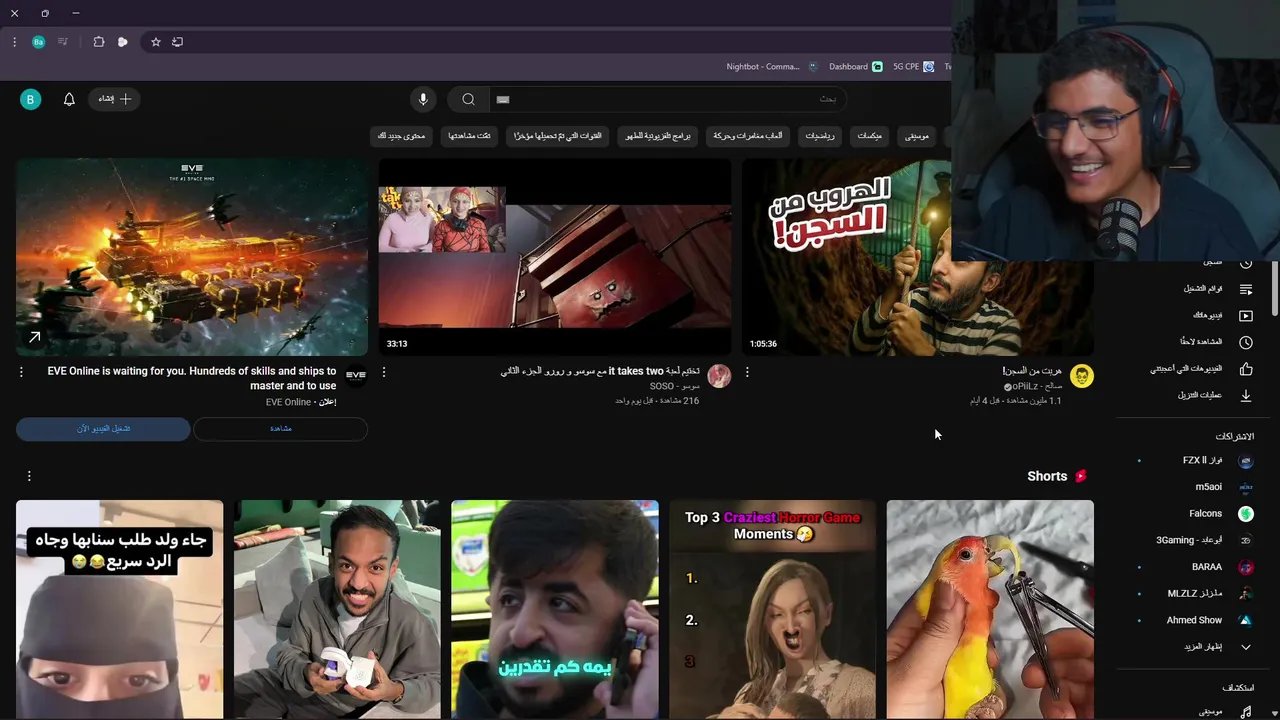
Task: Open Your videos icon in sidebar
Action: [x=1246, y=315]
